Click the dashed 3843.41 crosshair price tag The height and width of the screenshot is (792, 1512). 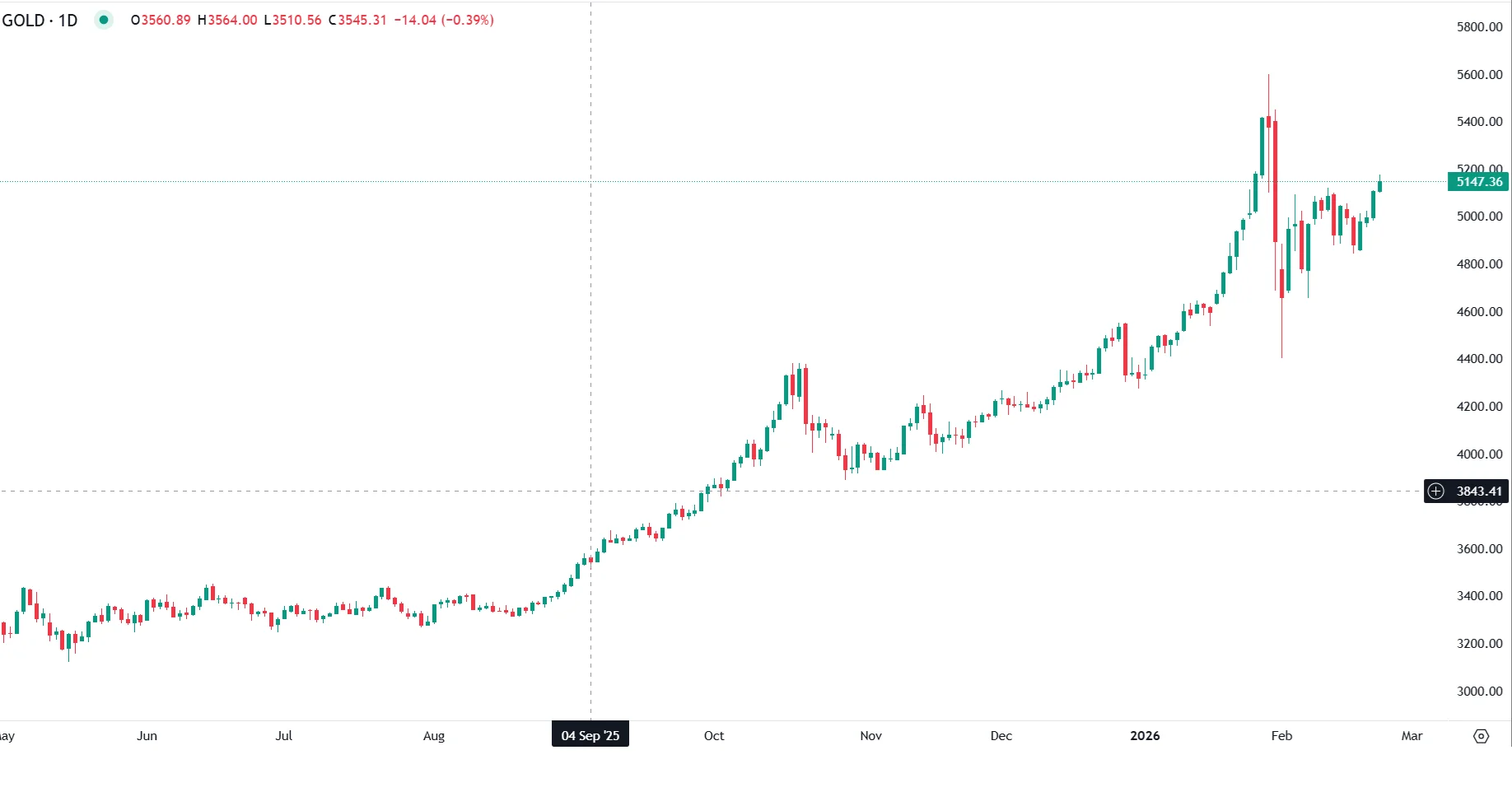tap(1477, 492)
